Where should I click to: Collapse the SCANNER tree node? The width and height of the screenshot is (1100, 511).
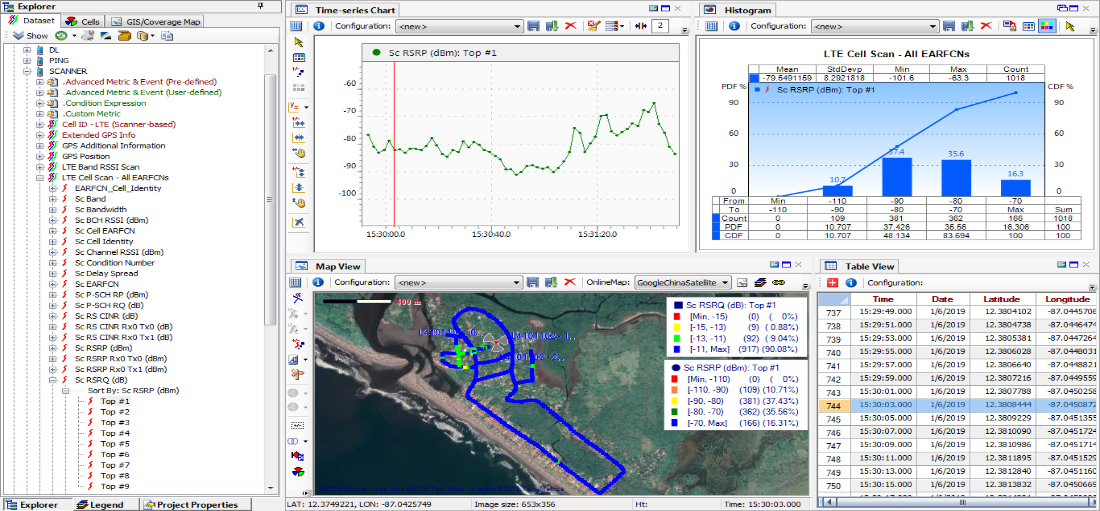27,70
